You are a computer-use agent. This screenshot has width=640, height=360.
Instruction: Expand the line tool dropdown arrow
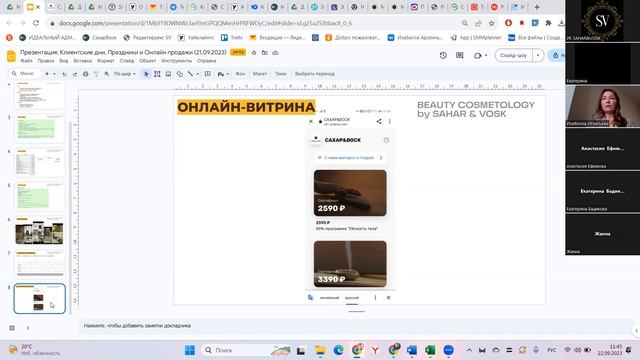[x=198, y=74]
